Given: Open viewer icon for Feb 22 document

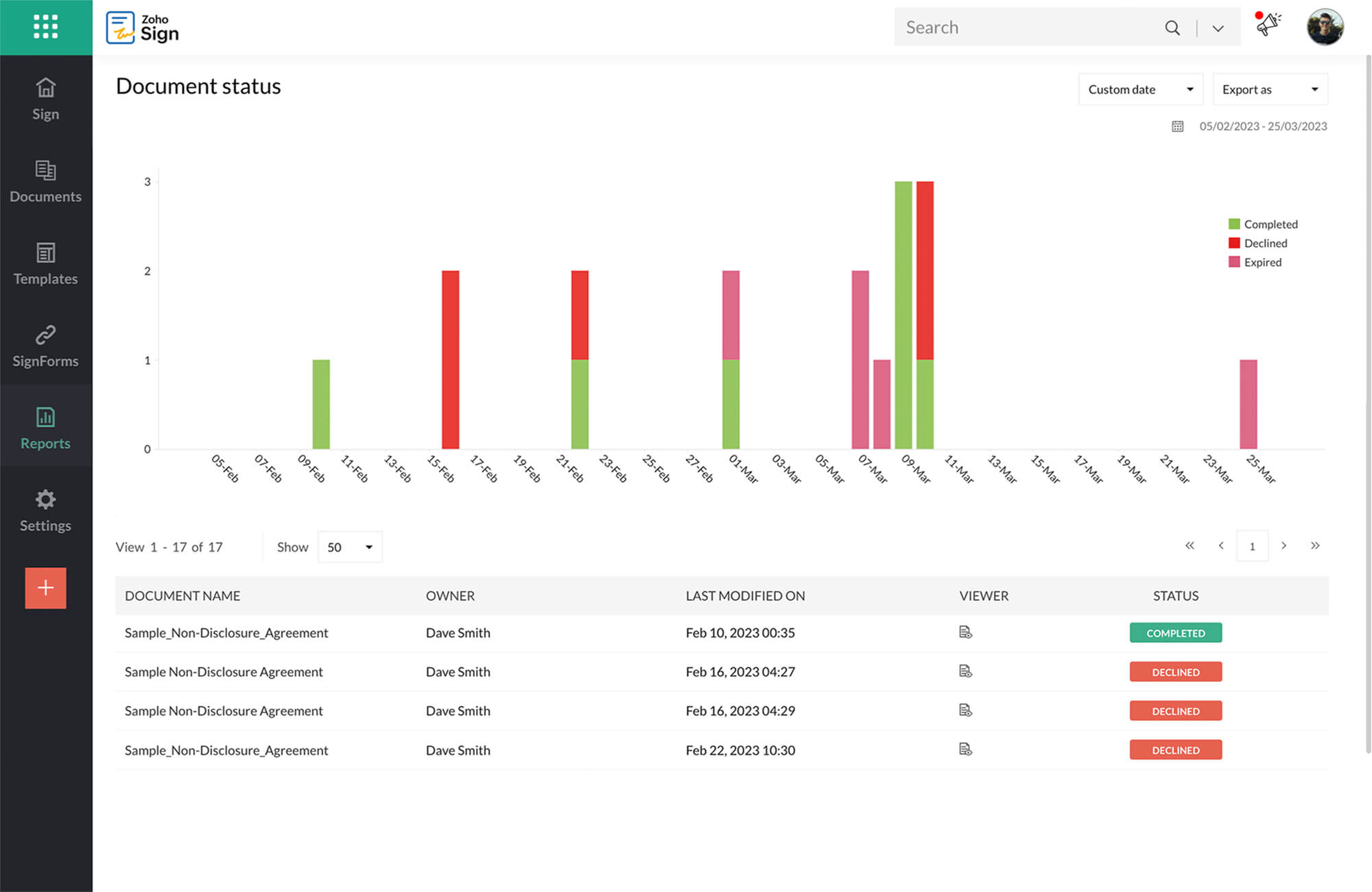Looking at the screenshot, I should click(965, 749).
